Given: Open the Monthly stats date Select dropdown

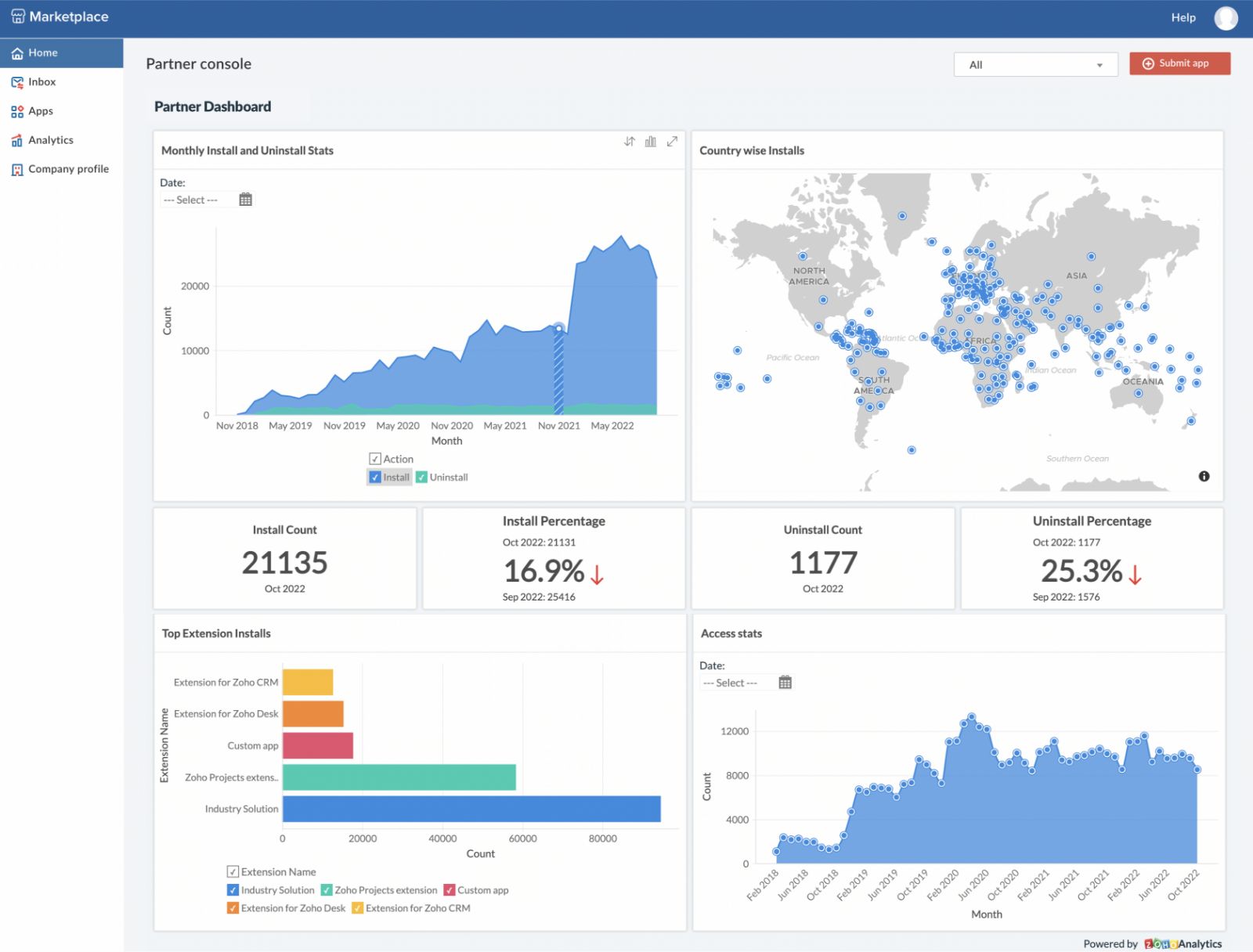Looking at the screenshot, I should point(197,200).
